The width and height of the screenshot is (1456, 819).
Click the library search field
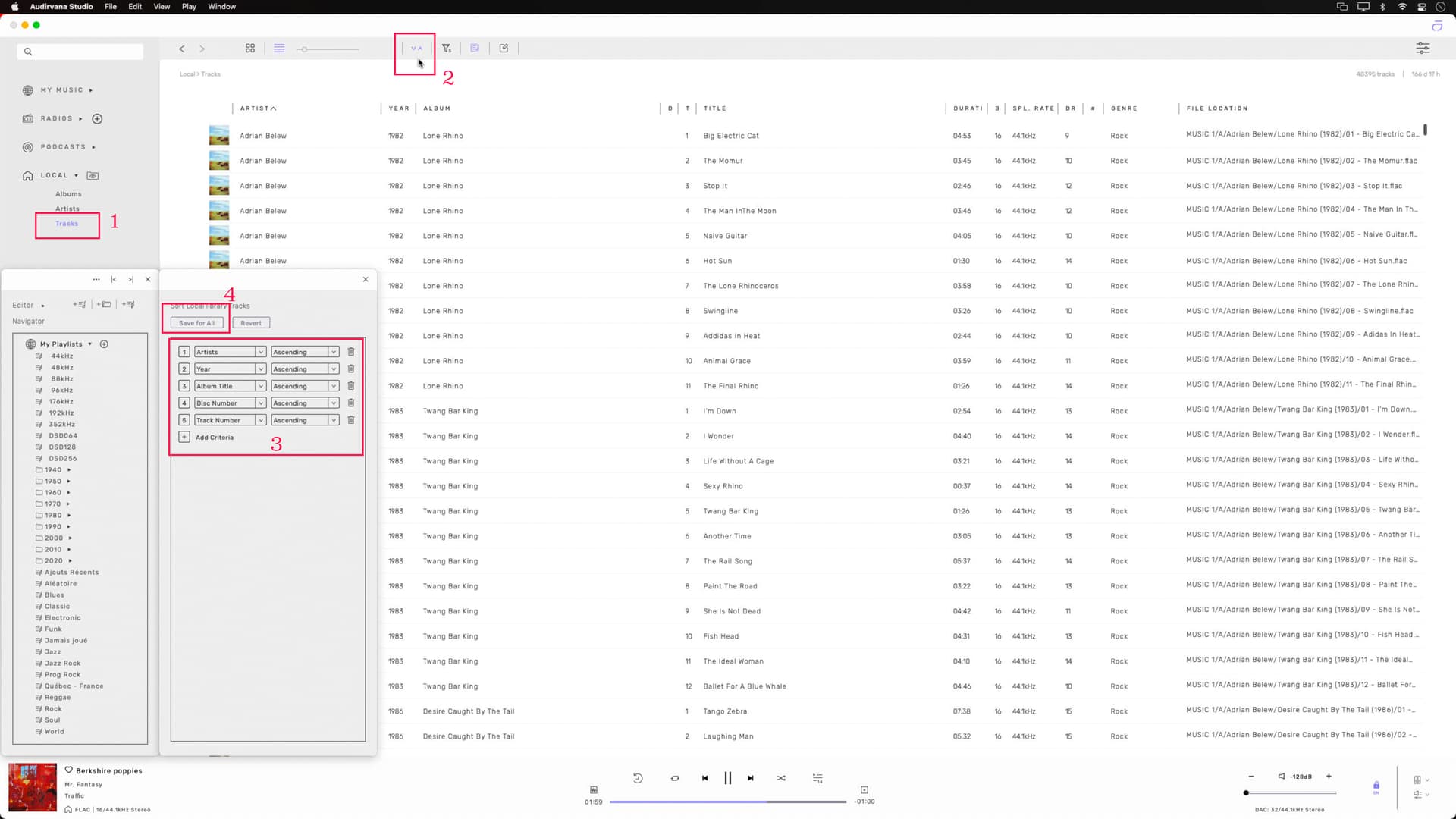pyautogui.click(x=80, y=52)
